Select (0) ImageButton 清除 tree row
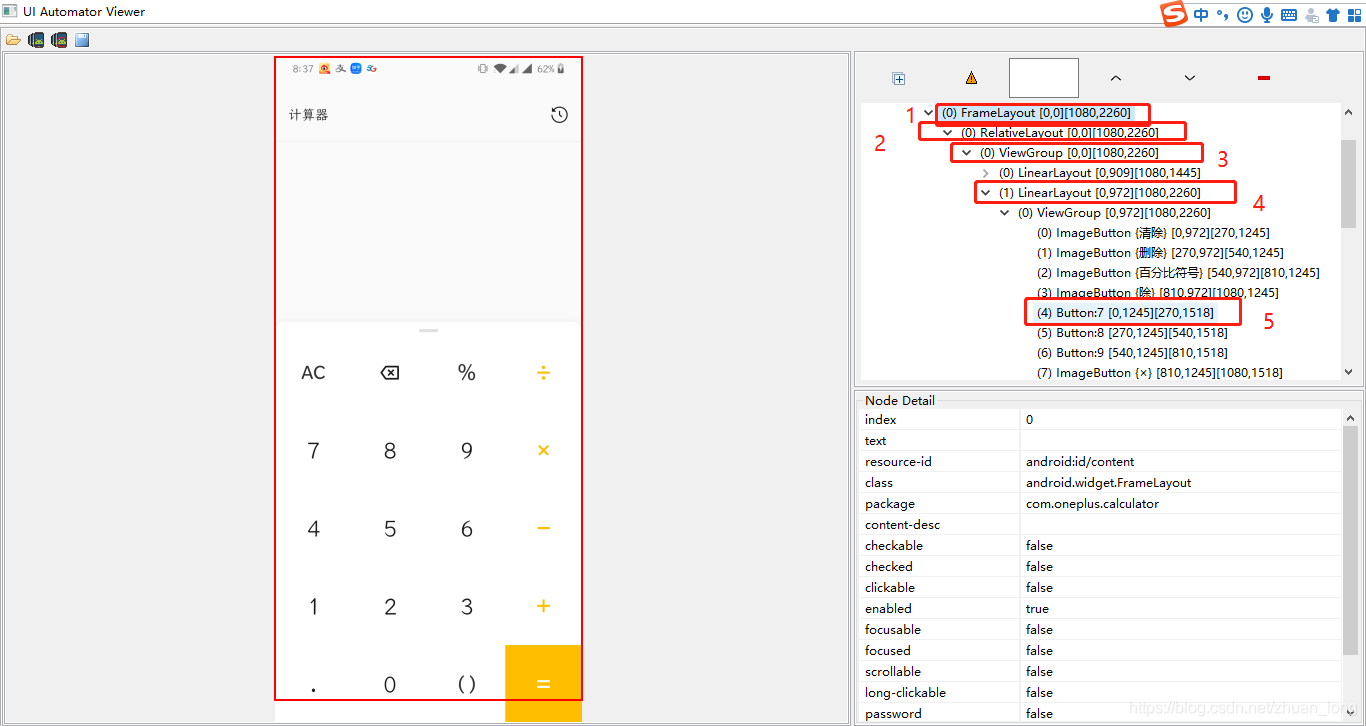 coord(1153,233)
